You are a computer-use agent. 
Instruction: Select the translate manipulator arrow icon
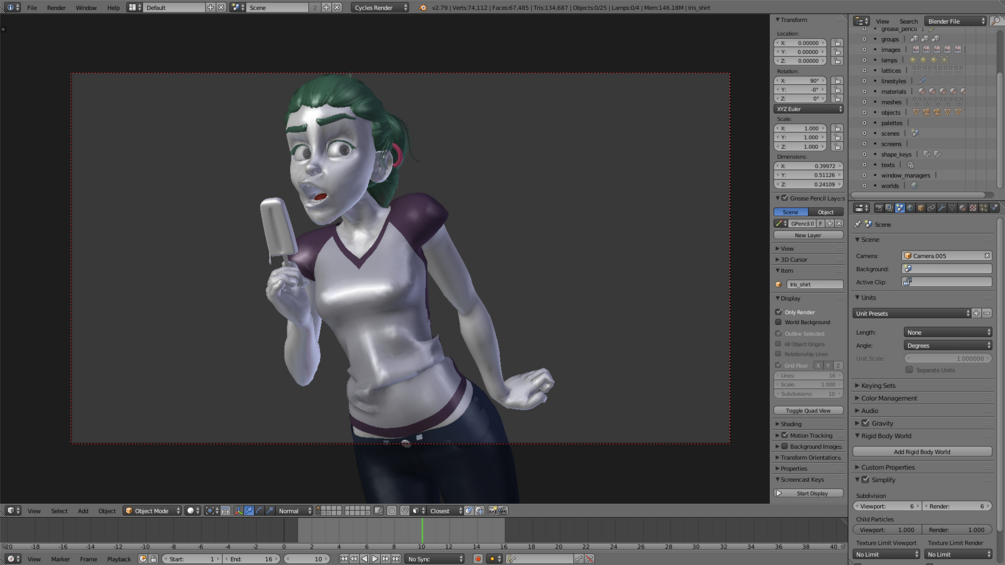click(x=249, y=511)
